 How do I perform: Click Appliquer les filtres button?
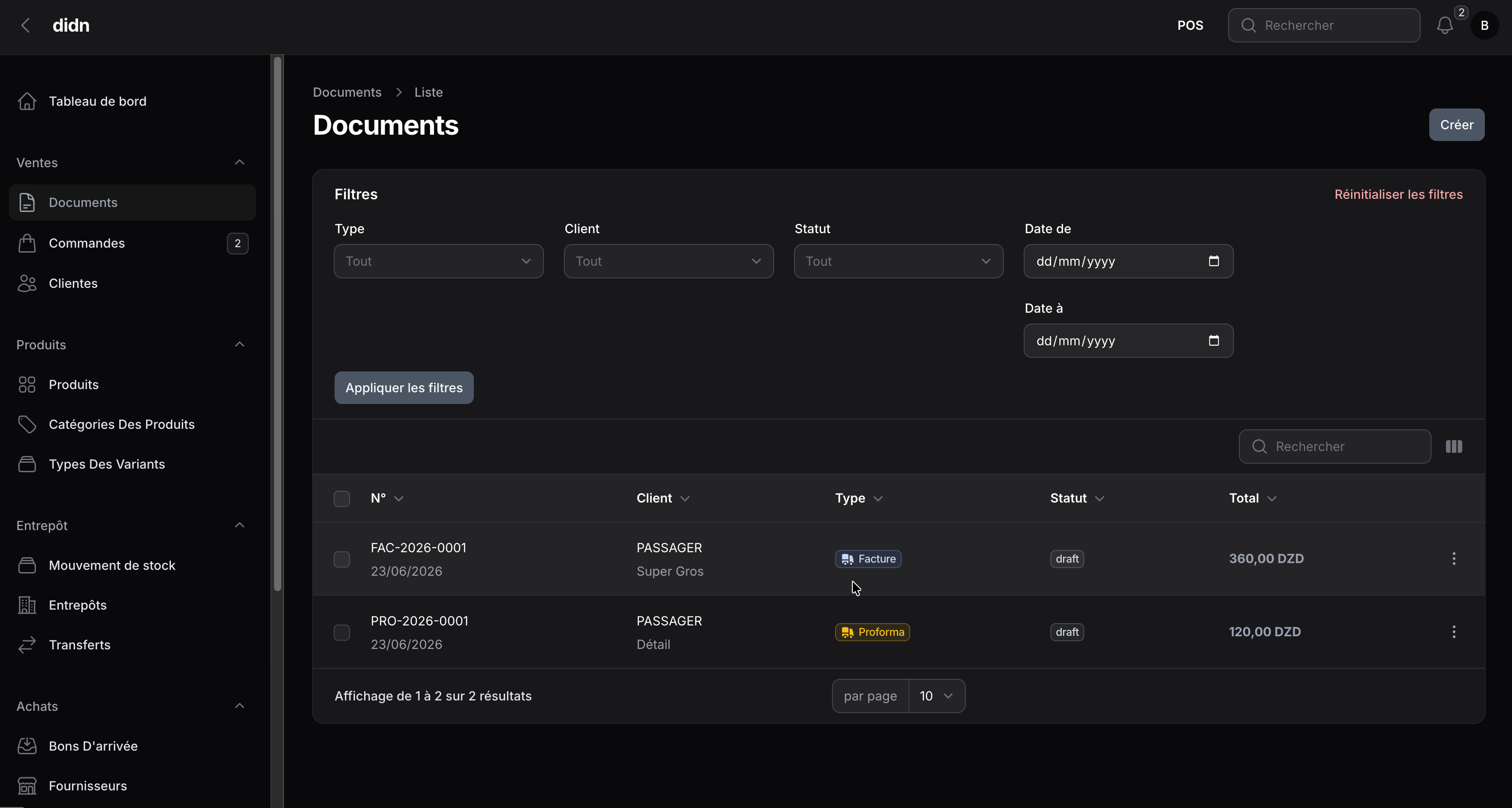404,388
